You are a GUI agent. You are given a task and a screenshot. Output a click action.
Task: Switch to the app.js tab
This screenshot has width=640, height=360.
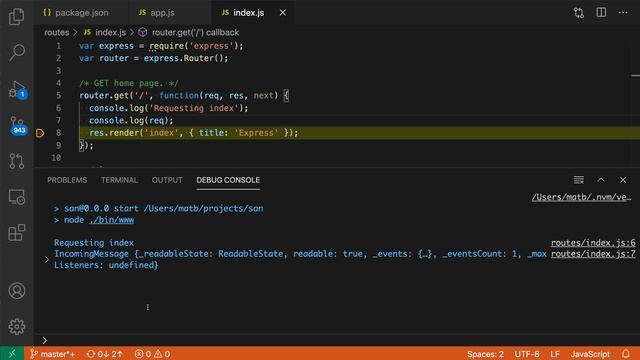[156, 13]
